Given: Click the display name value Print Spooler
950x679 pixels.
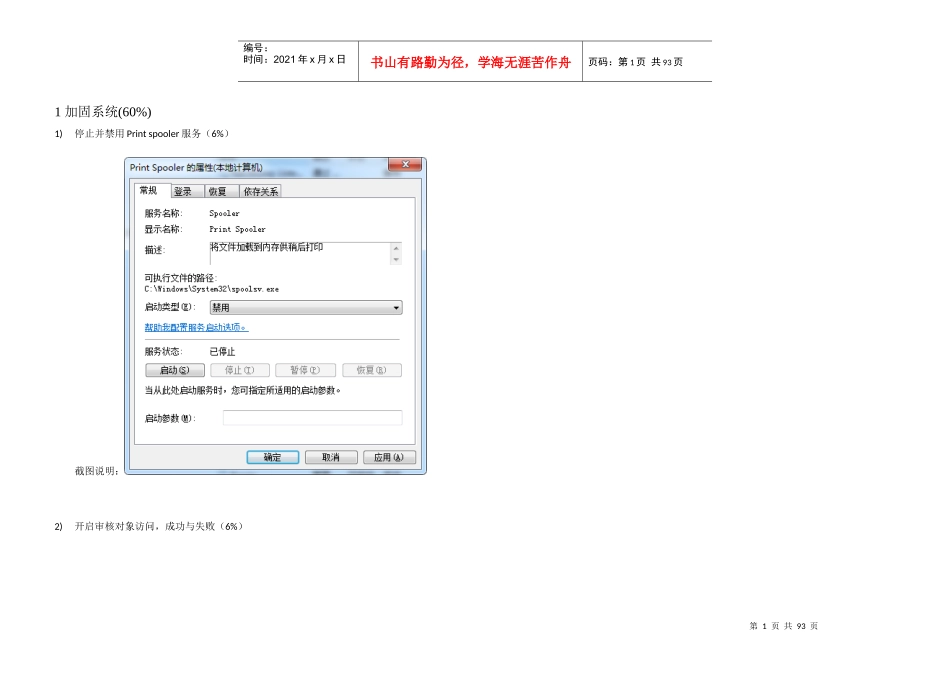Looking at the screenshot, I should (238, 229).
